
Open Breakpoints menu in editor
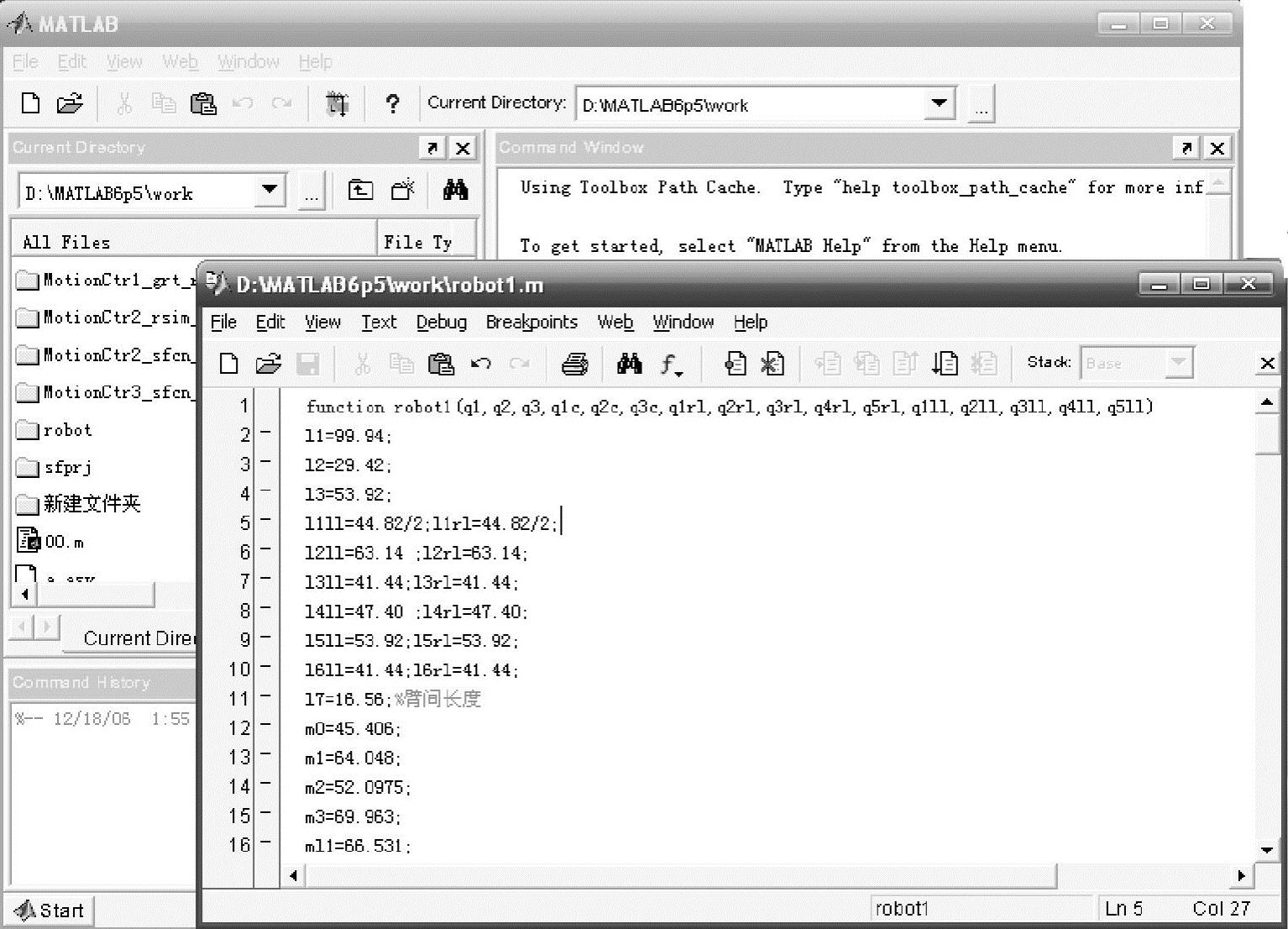pyautogui.click(x=531, y=323)
